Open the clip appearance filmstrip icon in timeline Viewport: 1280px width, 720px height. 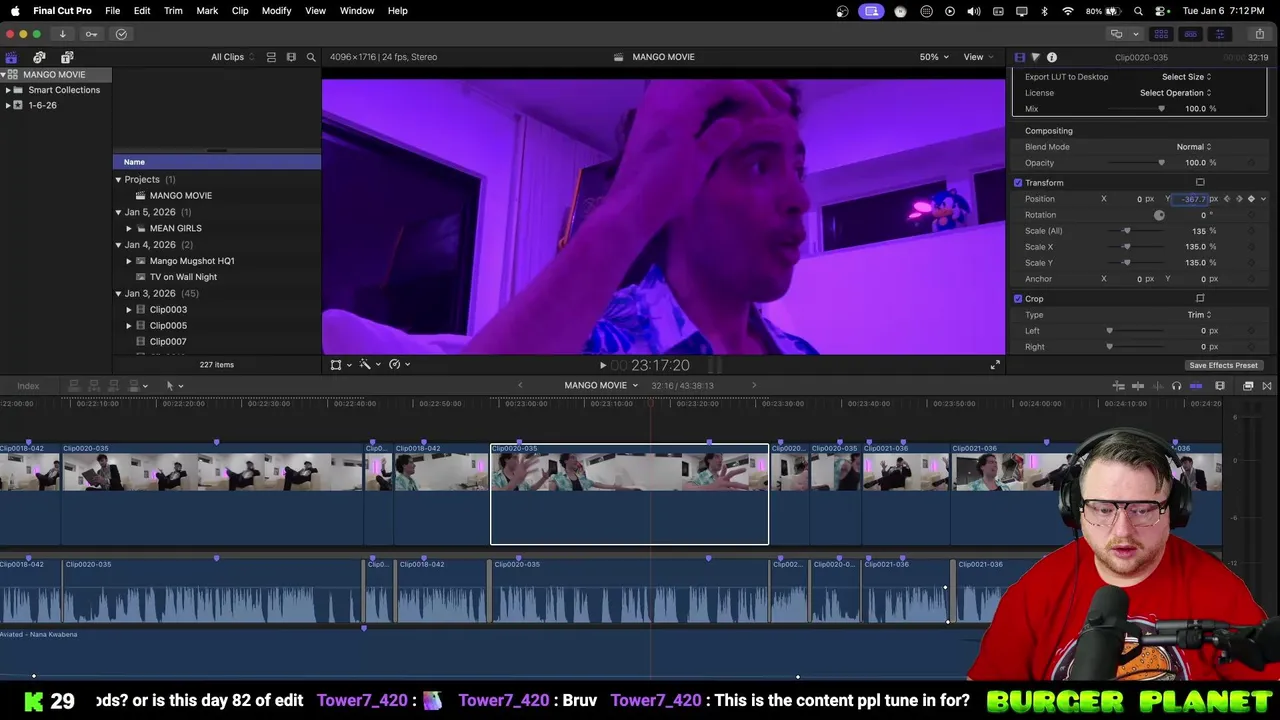tap(1220, 386)
